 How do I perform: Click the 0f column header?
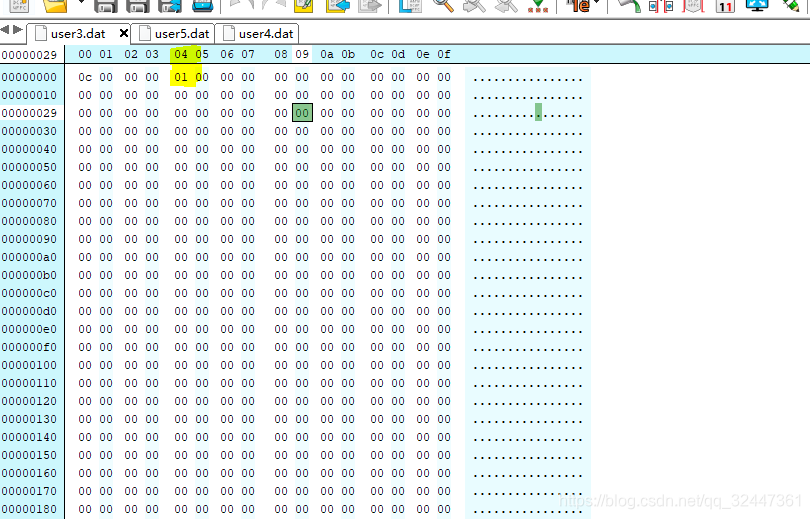point(444,54)
